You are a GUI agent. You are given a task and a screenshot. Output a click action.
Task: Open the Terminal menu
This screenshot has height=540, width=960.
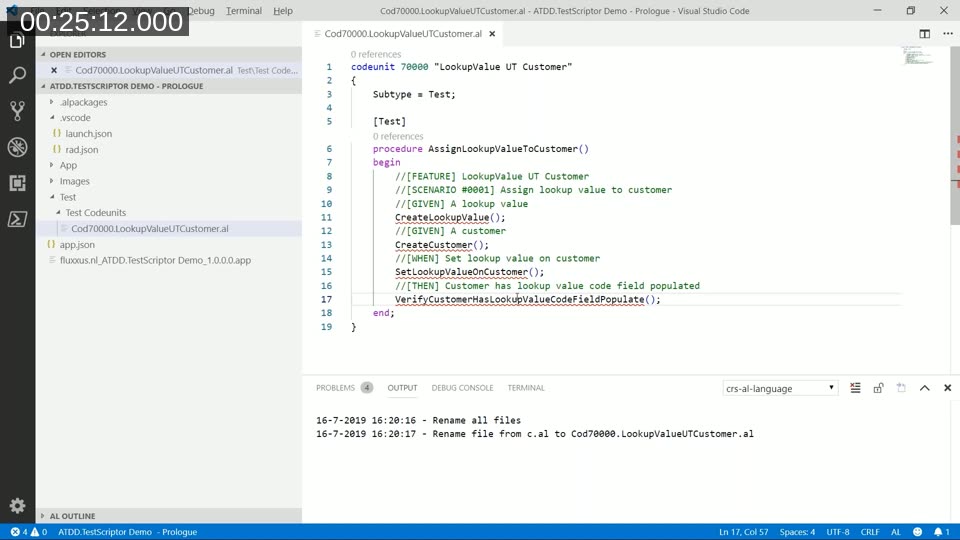tap(244, 11)
